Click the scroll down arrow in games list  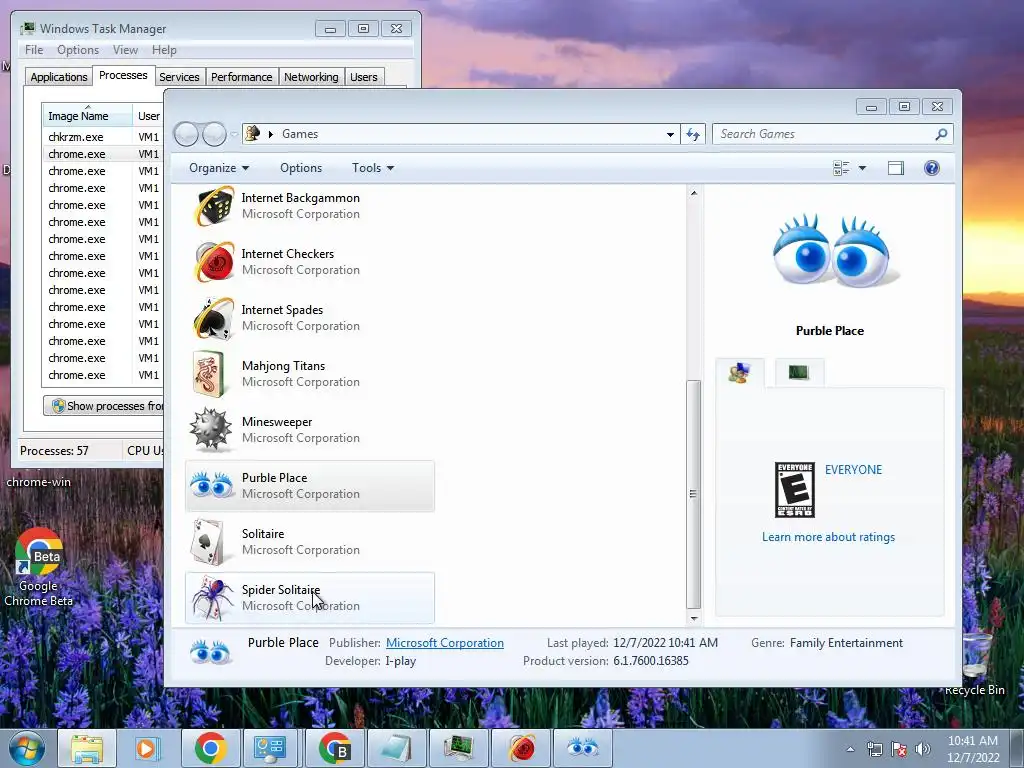tap(694, 618)
